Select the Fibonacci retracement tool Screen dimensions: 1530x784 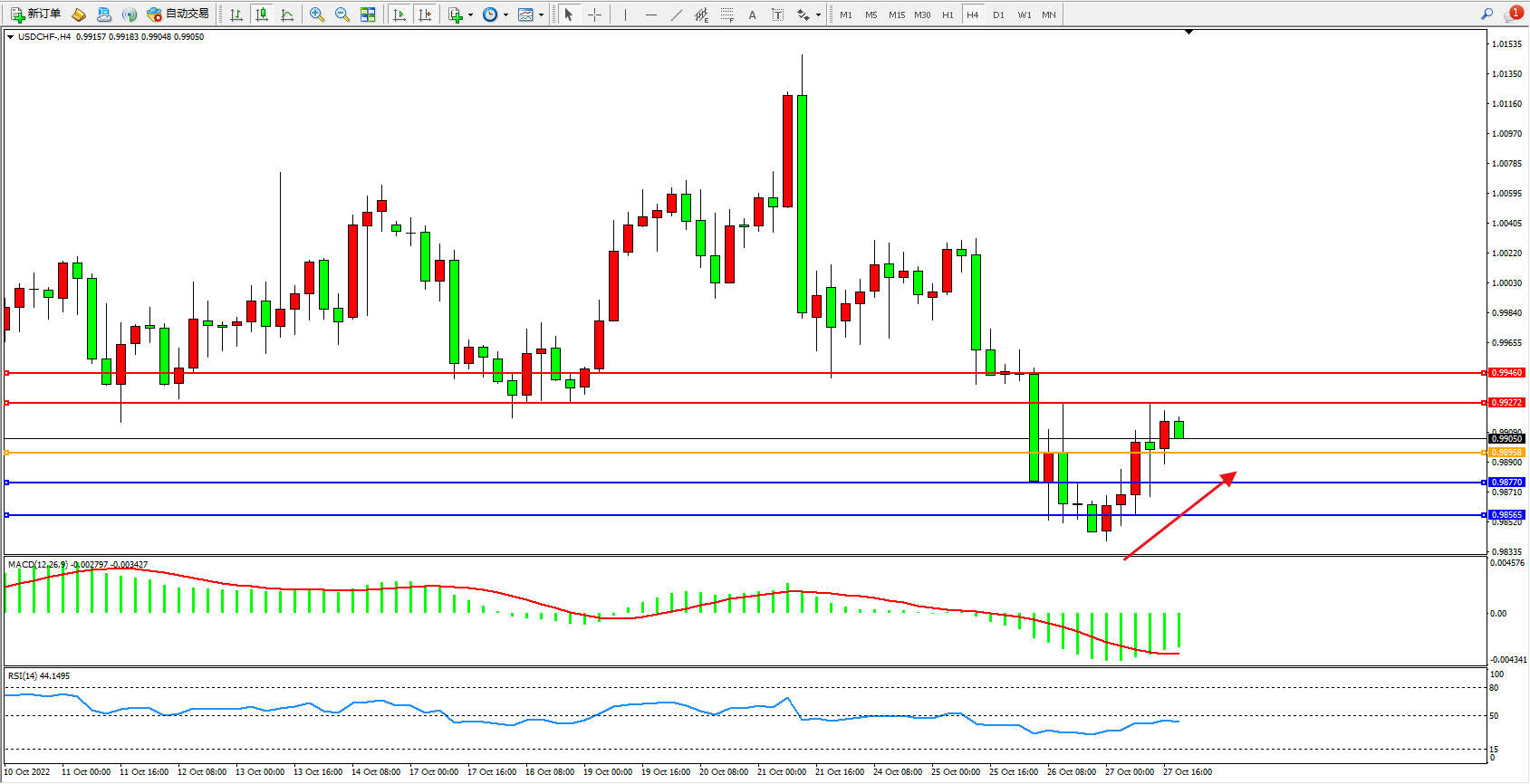pos(727,14)
